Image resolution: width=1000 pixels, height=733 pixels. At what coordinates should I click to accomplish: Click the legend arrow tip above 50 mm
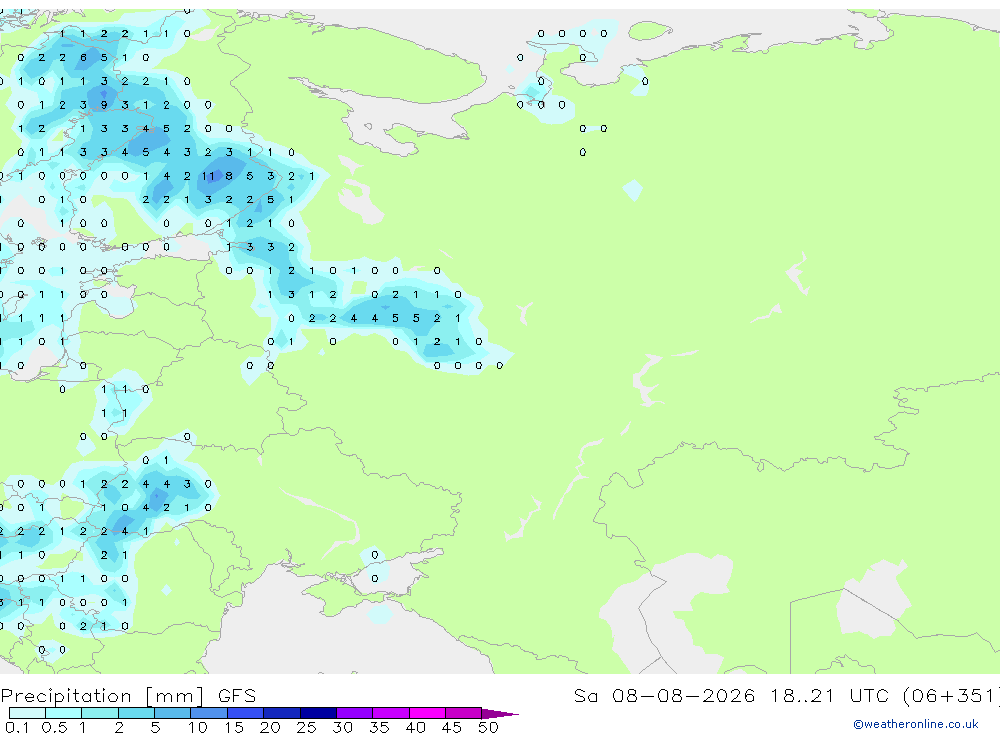click(x=499, y=713)
